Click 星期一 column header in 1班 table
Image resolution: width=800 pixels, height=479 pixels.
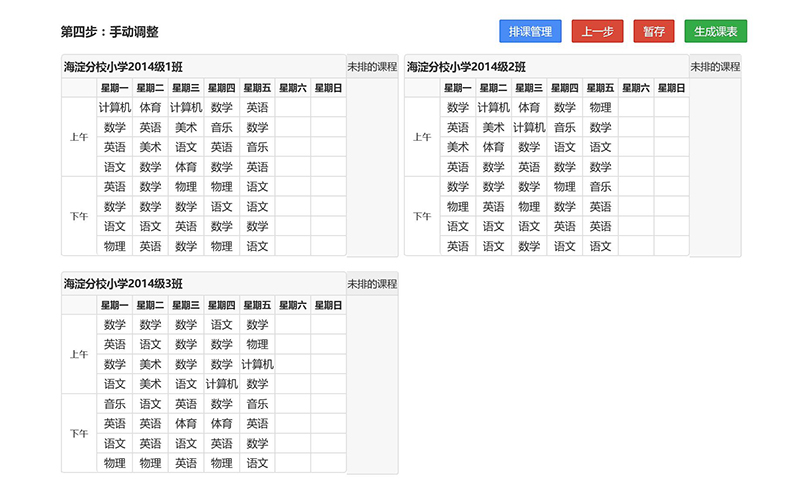pyautogui.click(x=114, y=88)
